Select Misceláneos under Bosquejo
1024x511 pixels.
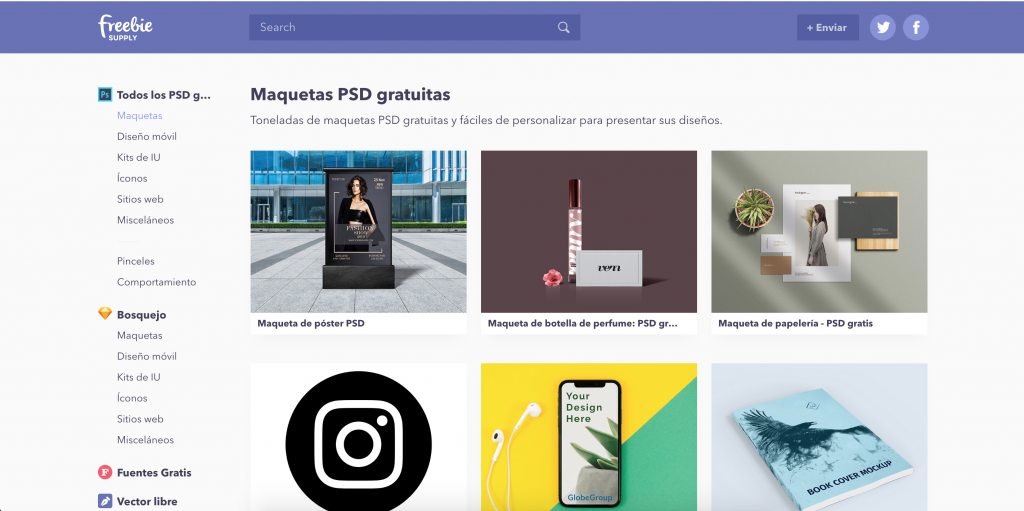click(x=146, y=440)
